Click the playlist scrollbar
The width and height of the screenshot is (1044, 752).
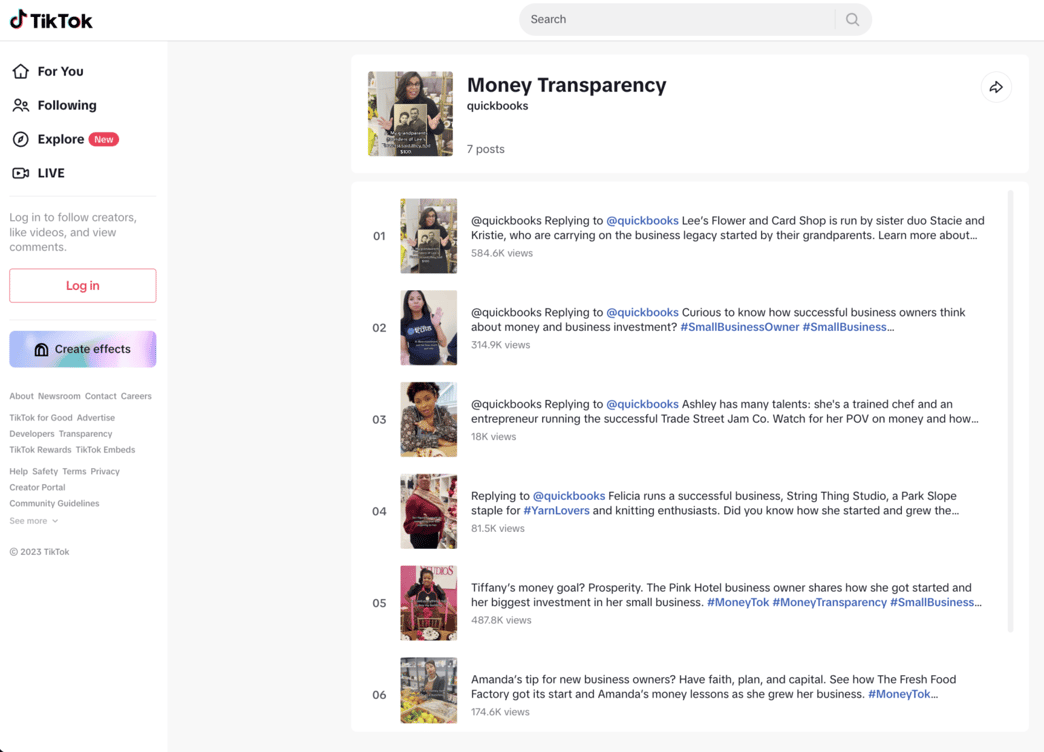tap(1010, 410)
